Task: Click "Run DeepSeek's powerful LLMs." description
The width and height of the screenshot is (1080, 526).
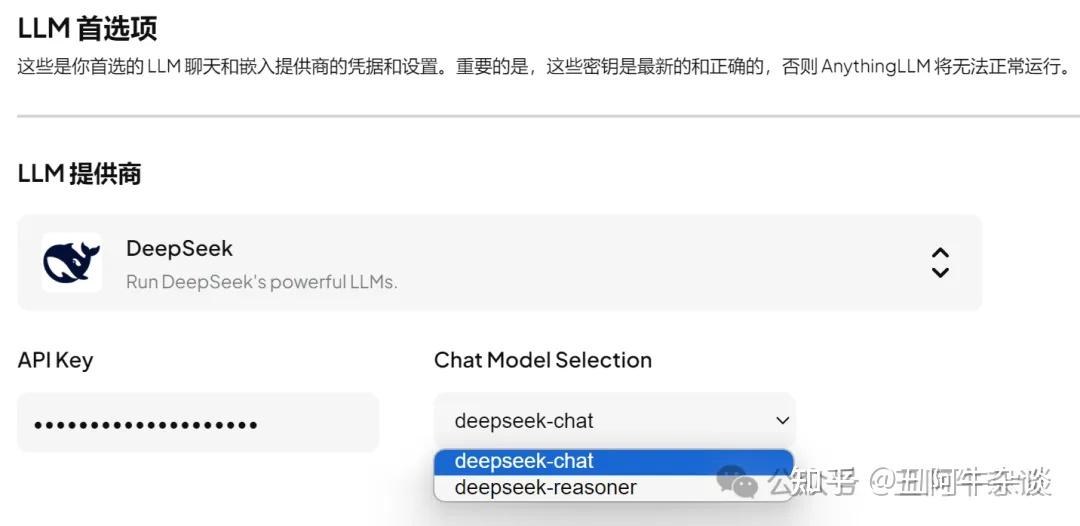Action: [262, 282]
